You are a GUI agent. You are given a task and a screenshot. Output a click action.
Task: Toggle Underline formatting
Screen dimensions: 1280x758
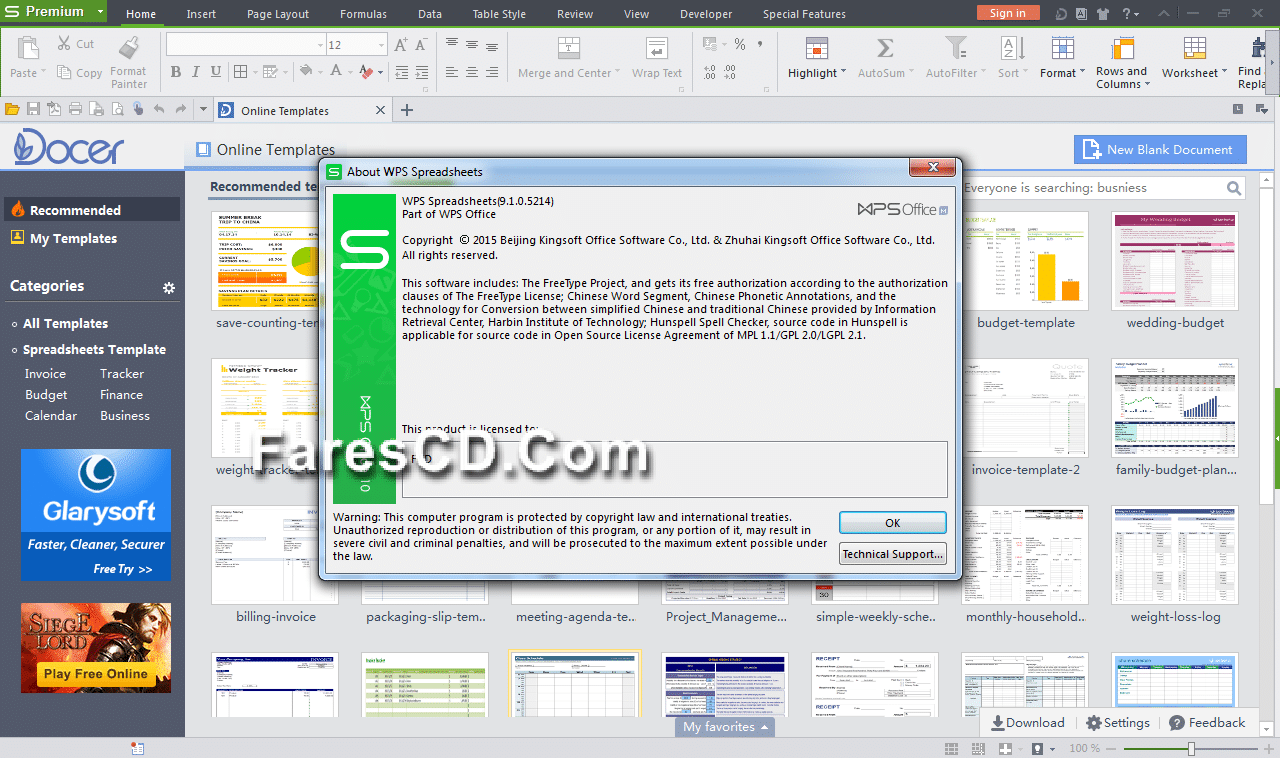215,72
